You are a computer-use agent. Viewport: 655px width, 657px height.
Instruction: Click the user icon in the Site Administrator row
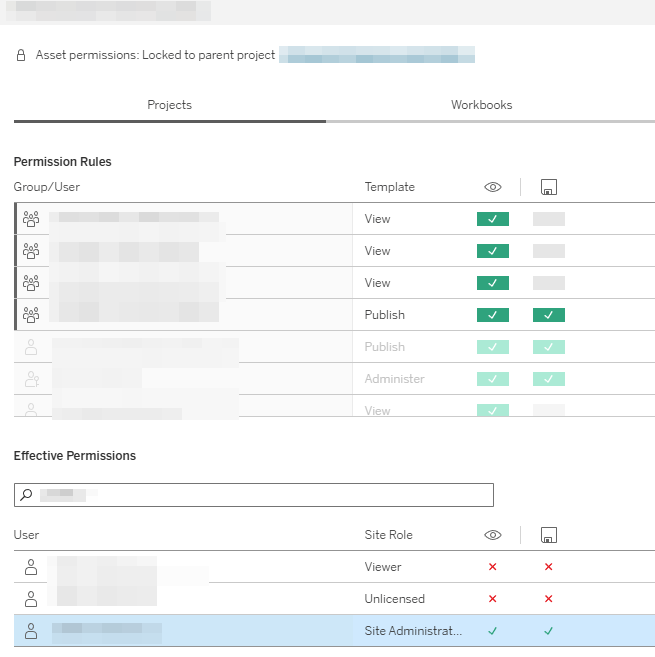pos(31,631)
